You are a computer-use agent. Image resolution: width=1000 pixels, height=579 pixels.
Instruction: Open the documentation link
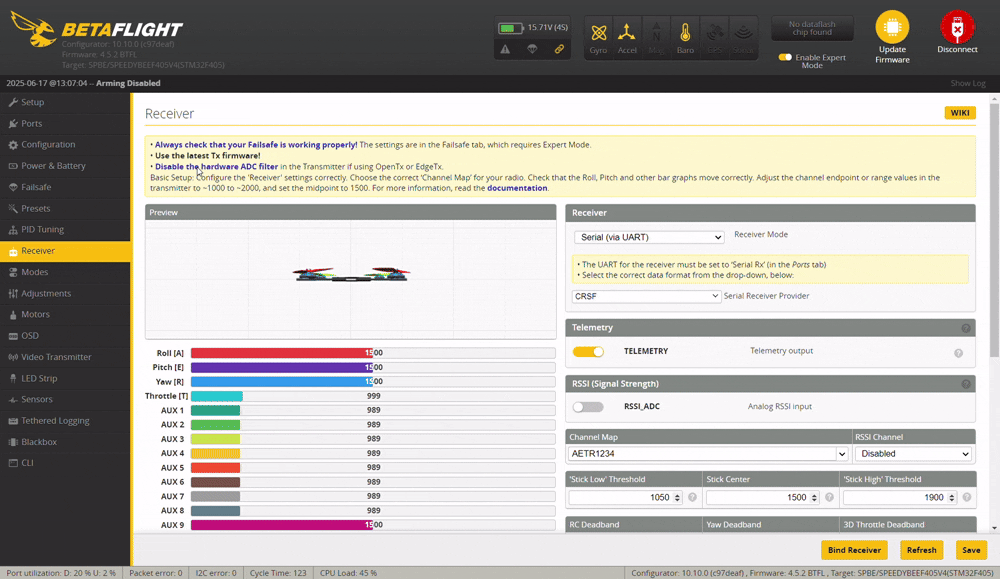click(x=517, y=188)
